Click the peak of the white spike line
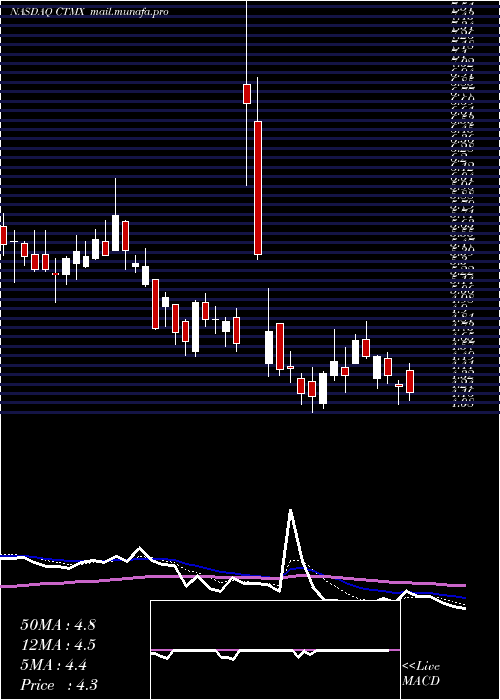This screenshot has height=700, width=500. coord(291,510)
